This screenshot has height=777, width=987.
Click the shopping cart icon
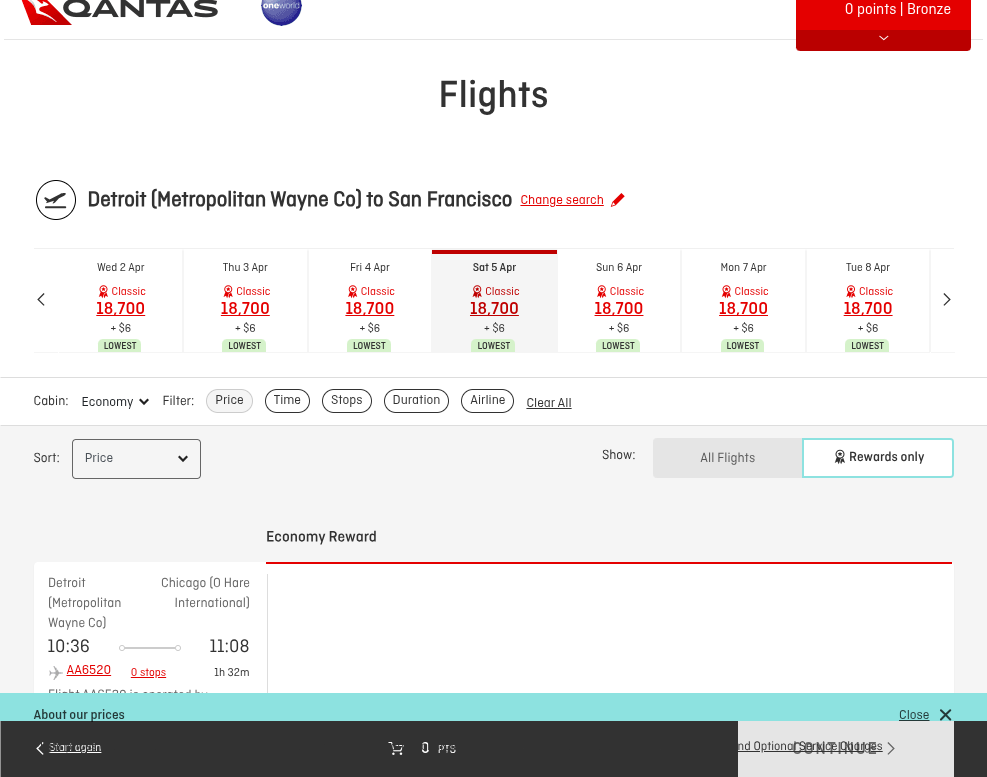[396, 748]
